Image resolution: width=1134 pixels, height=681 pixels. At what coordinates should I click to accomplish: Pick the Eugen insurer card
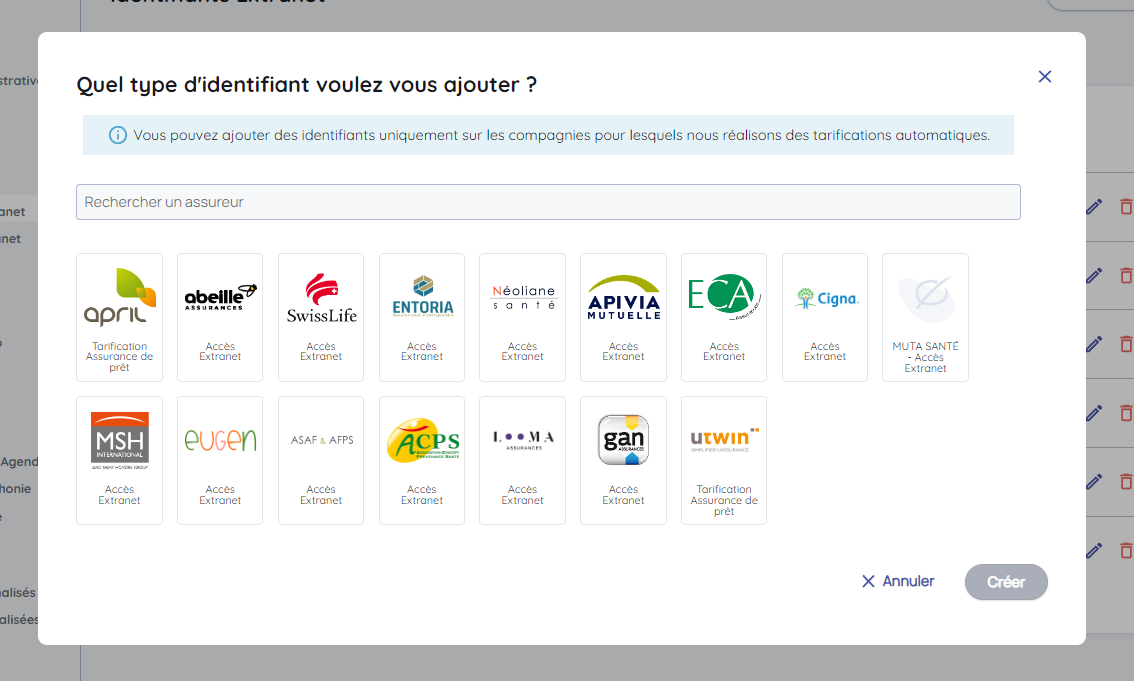[220, 460]
